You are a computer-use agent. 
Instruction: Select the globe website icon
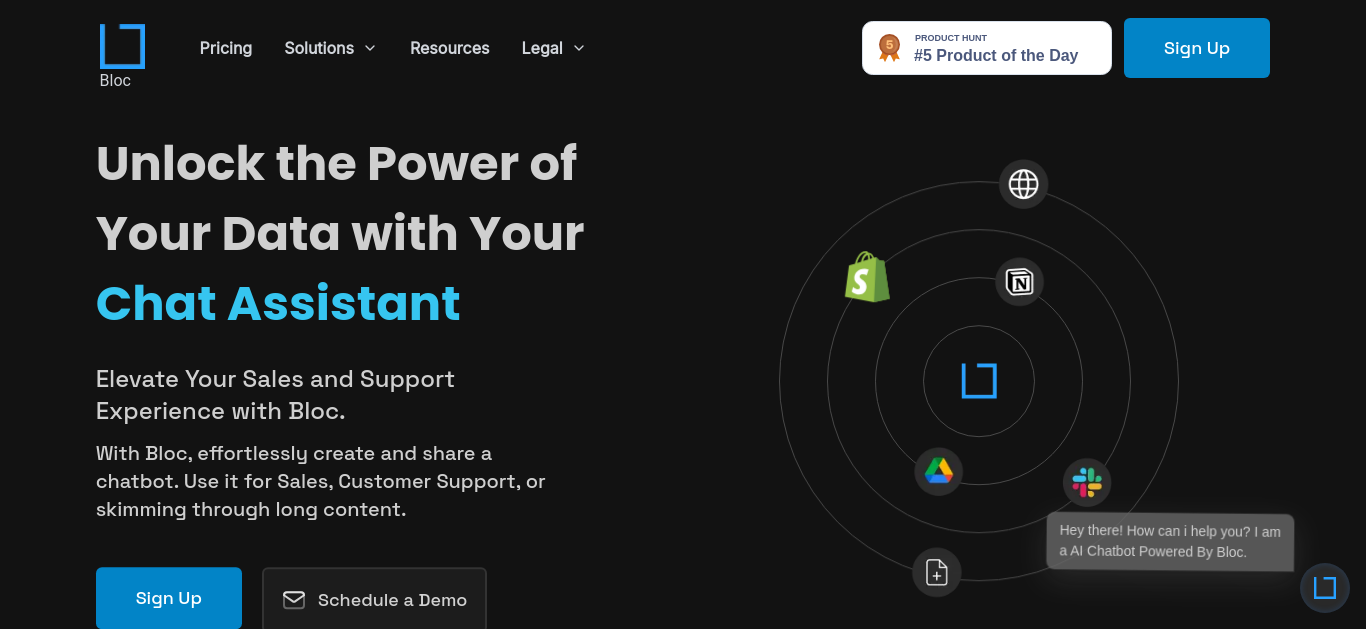pyautogui.click(x=1023, y=184)
